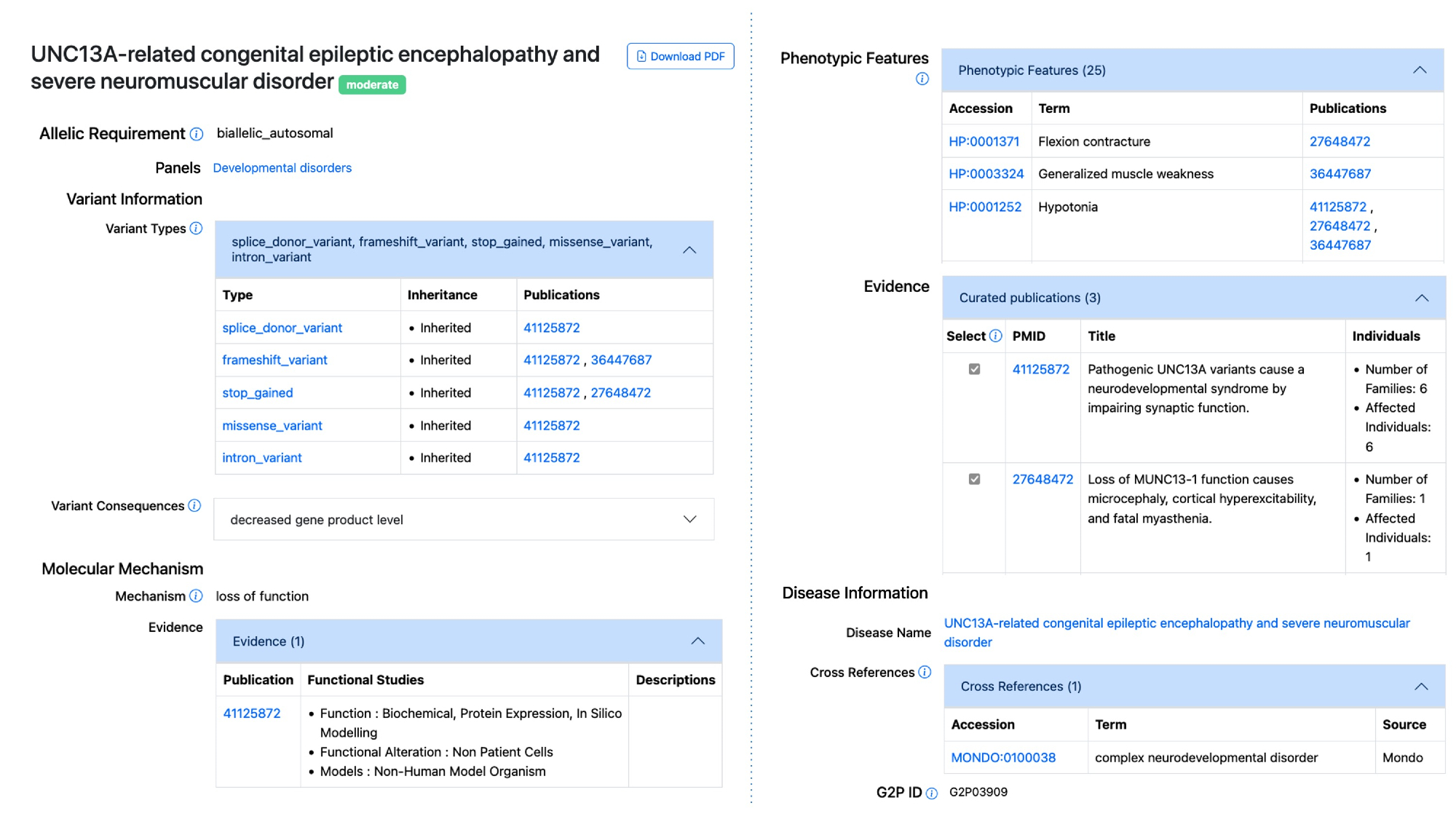Screen dimensions: 1456x819
Task: Click Variant Consequences info icon
Action: coord(194,506)
